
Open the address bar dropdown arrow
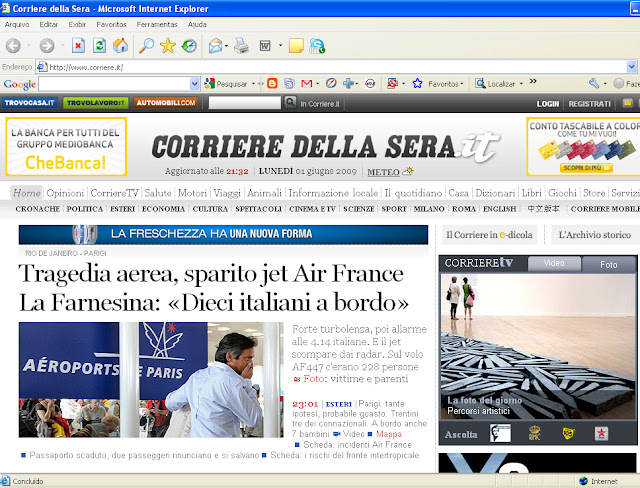631,67
